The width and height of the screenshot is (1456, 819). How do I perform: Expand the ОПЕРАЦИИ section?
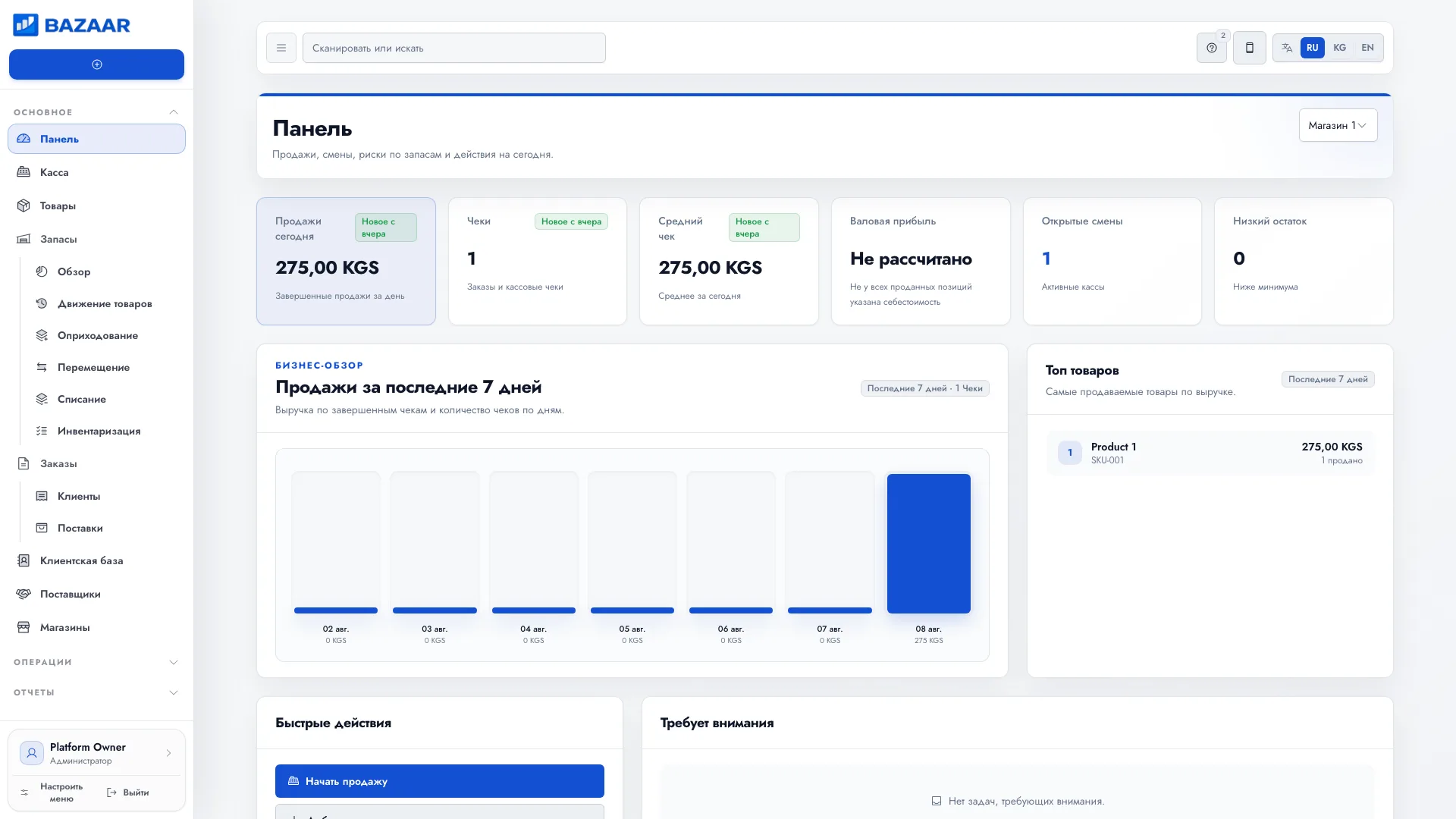pyautogui.click(x=96, y=662)
